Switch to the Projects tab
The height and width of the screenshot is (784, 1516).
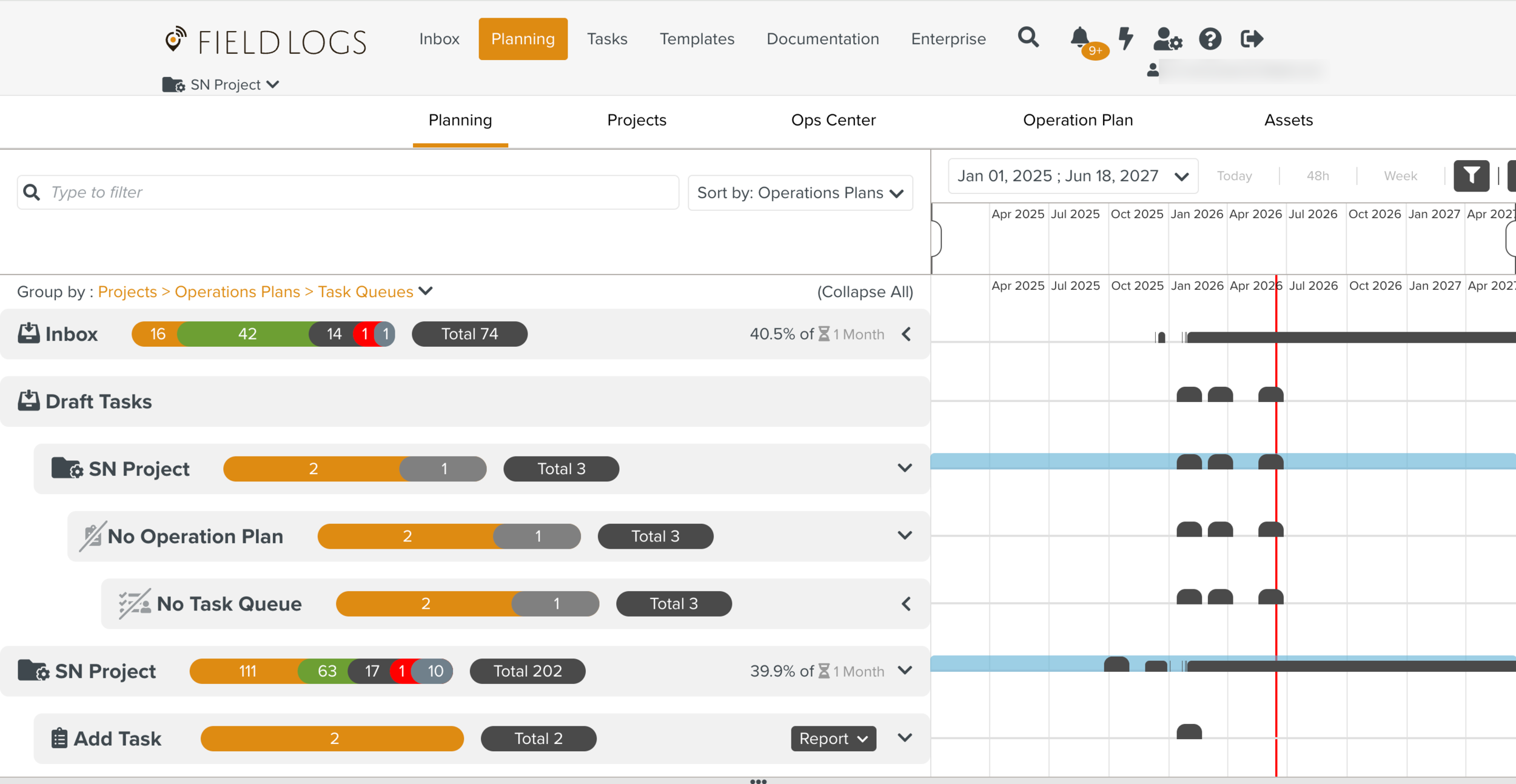pyautogui.click(x=637, y=120)
